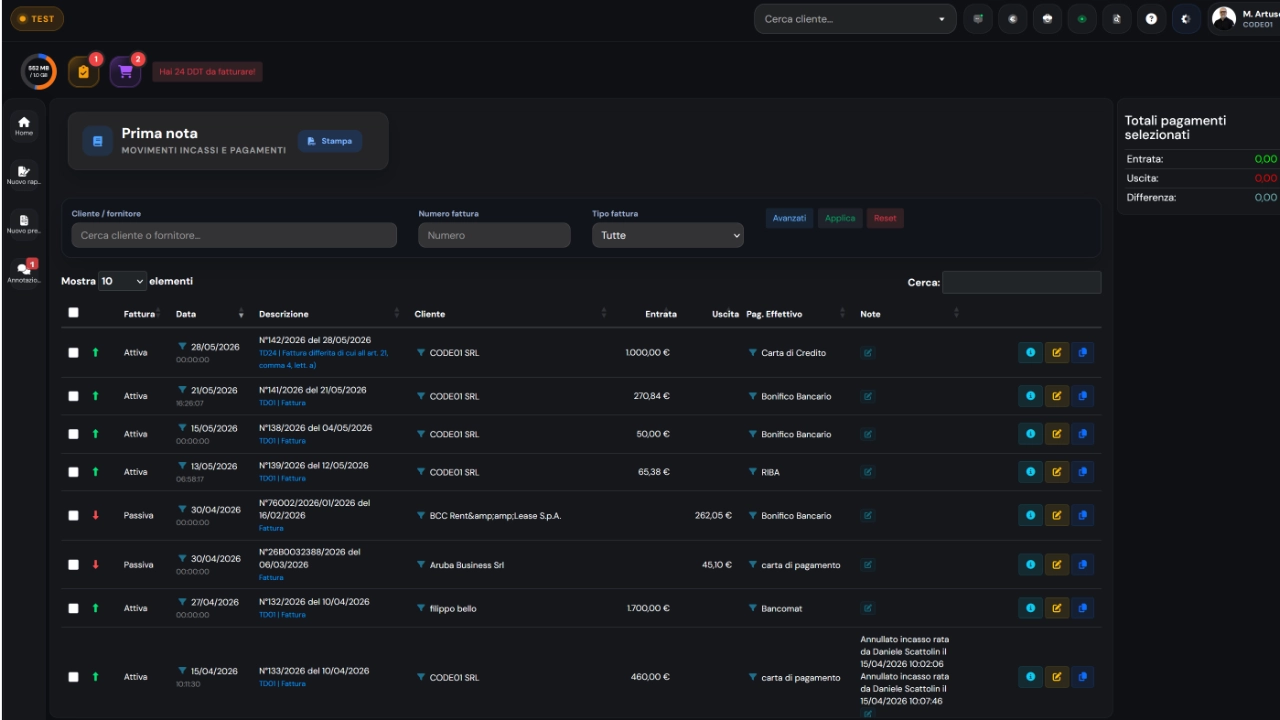Filter by client Aruba Business Srl funnel
Viewport: 1280px width, 720px height.
pyautogui.click(x=421, y=565)
